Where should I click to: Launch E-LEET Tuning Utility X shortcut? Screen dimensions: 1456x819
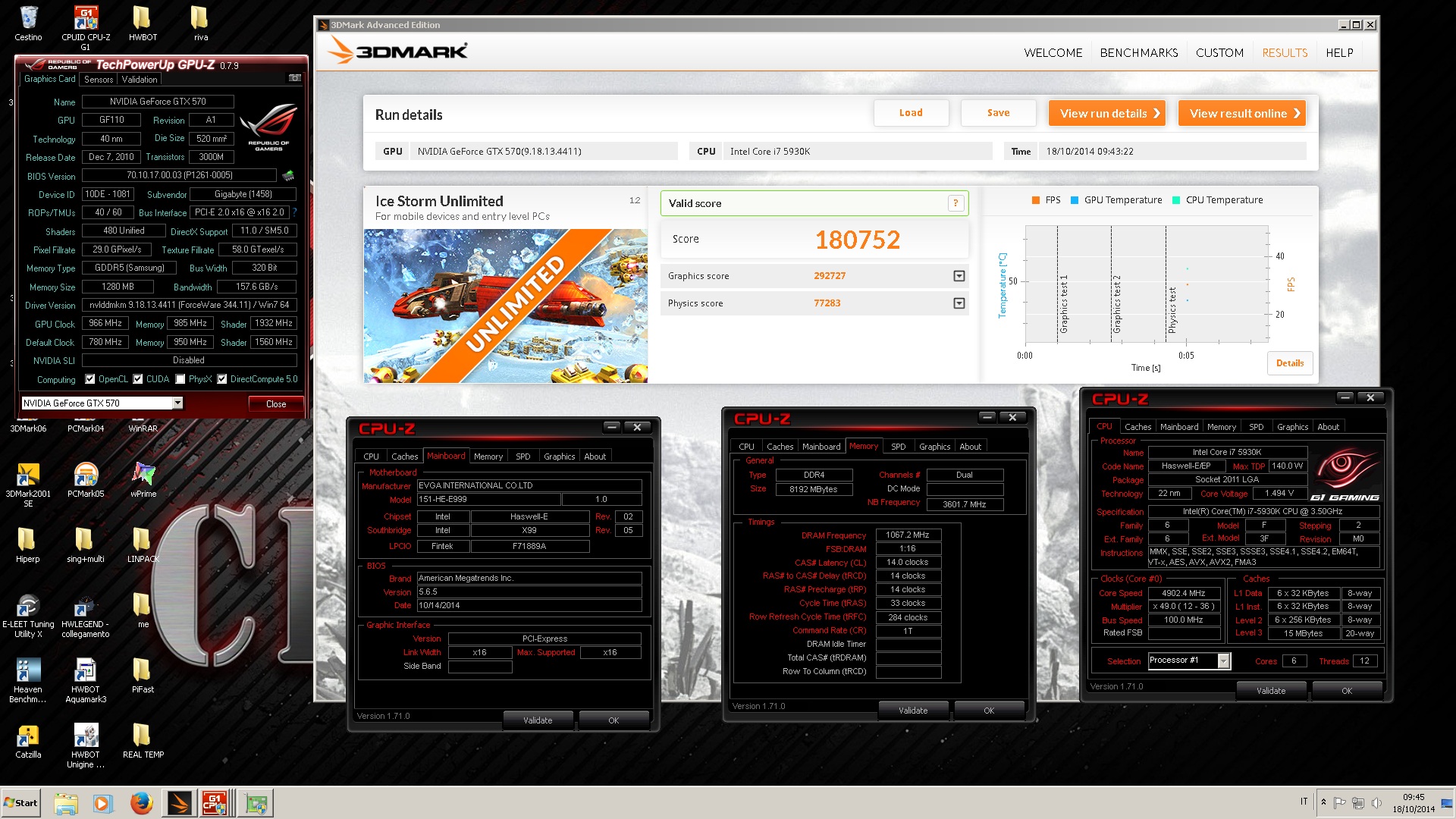[x=28, y=616]
